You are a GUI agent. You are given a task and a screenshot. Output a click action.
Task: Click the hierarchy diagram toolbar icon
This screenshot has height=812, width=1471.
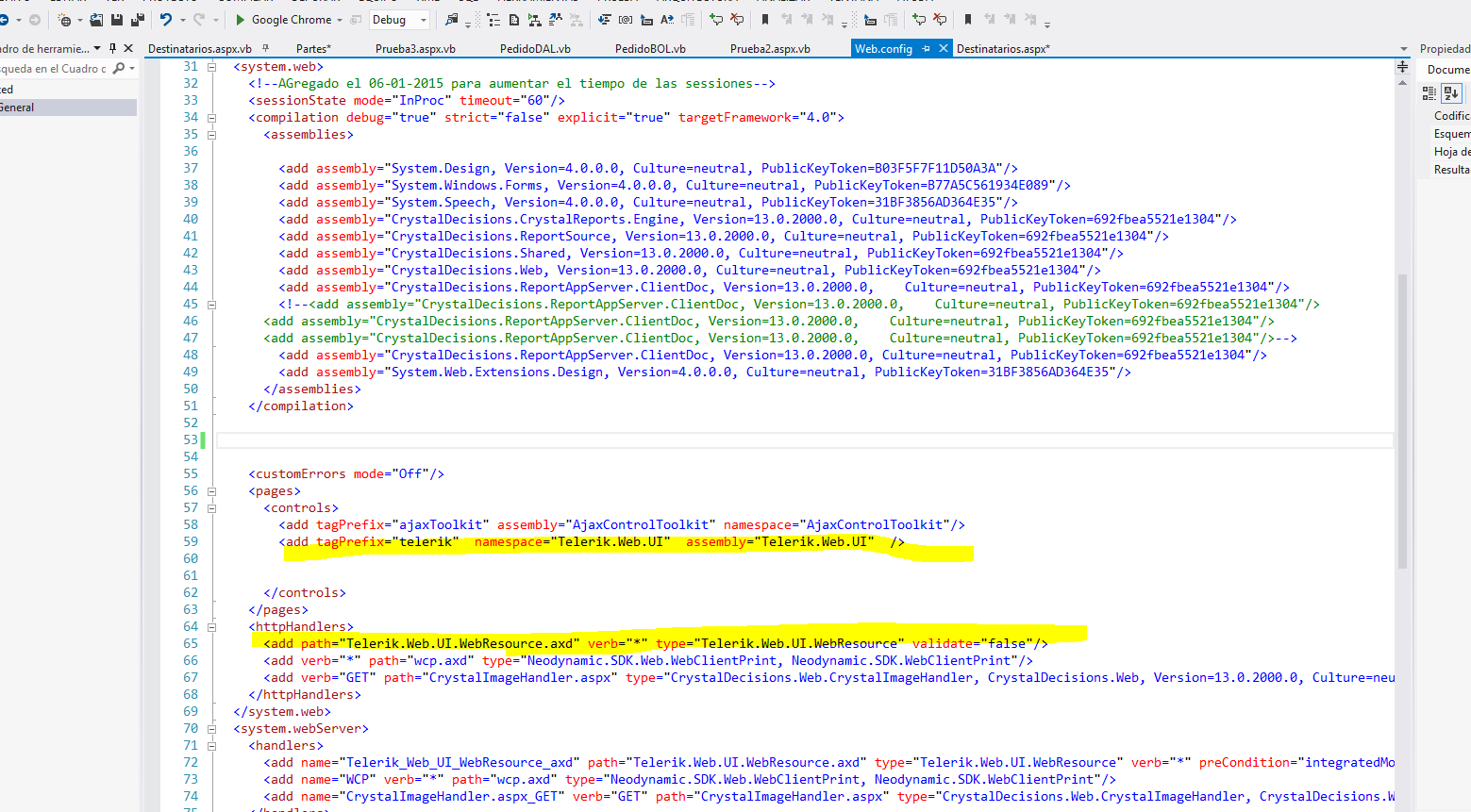coord(535,20)
